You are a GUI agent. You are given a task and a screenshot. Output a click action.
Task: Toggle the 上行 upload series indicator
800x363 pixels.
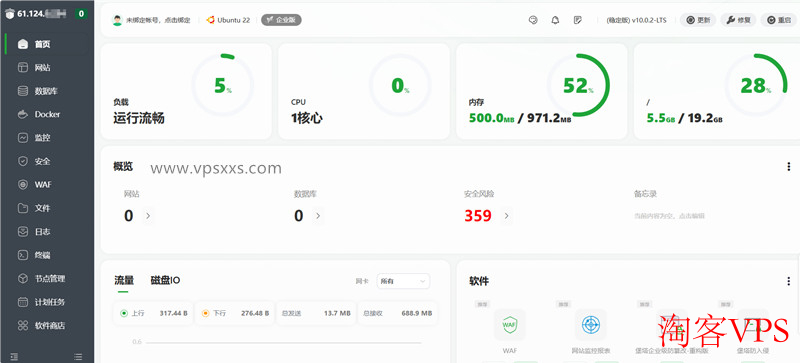123,313
